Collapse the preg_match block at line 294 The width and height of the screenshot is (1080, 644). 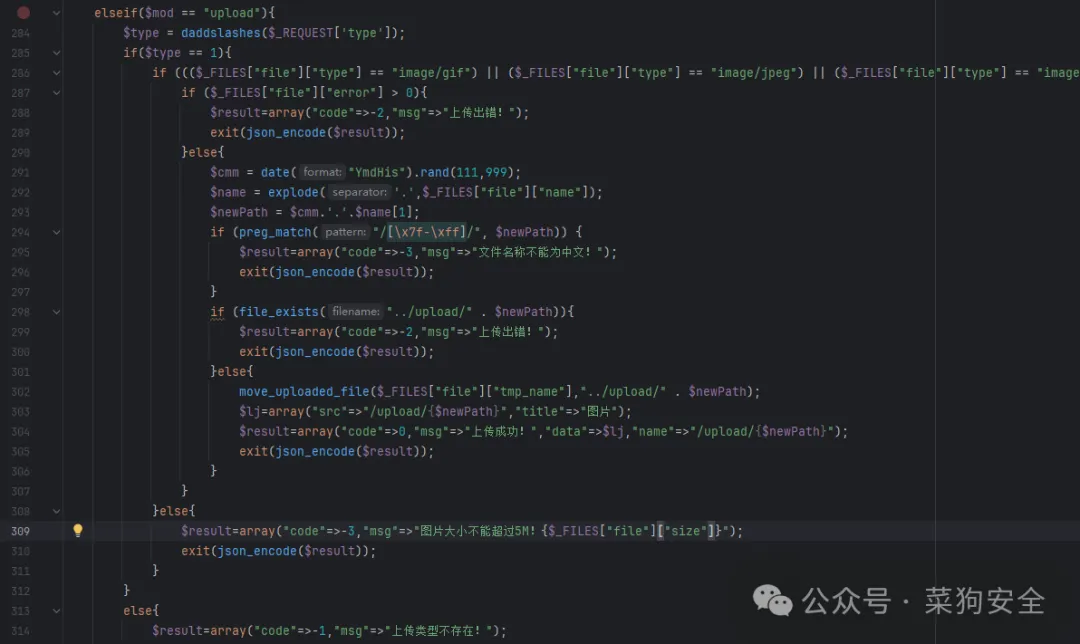point(56,232)
